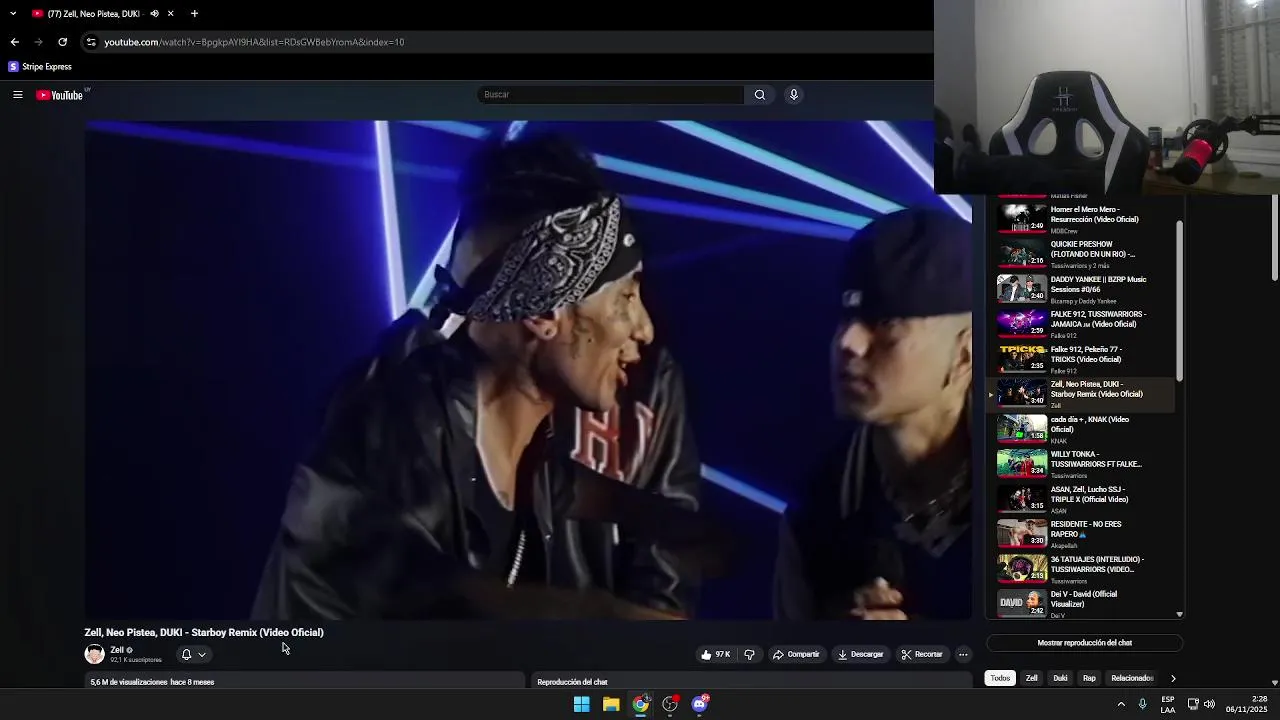Click the video title Starboy Remix text

click(x=204, y=633)
